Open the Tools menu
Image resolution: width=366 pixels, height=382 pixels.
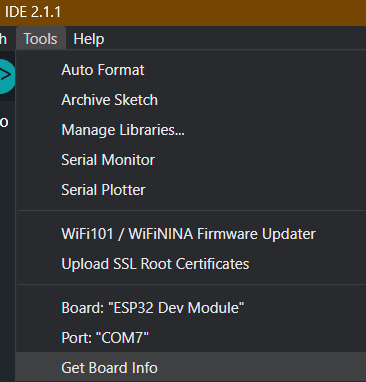click(41, 39)
